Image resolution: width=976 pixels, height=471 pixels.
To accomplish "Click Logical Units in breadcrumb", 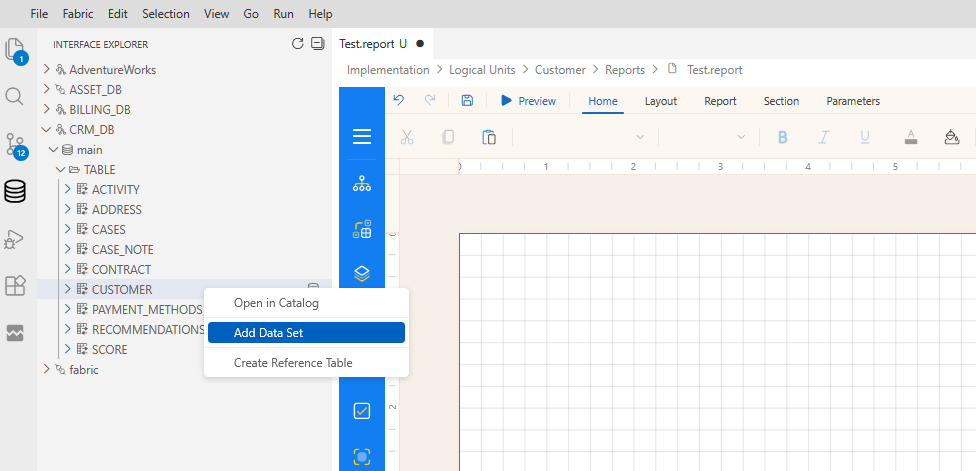I will (x=482, y=70).
